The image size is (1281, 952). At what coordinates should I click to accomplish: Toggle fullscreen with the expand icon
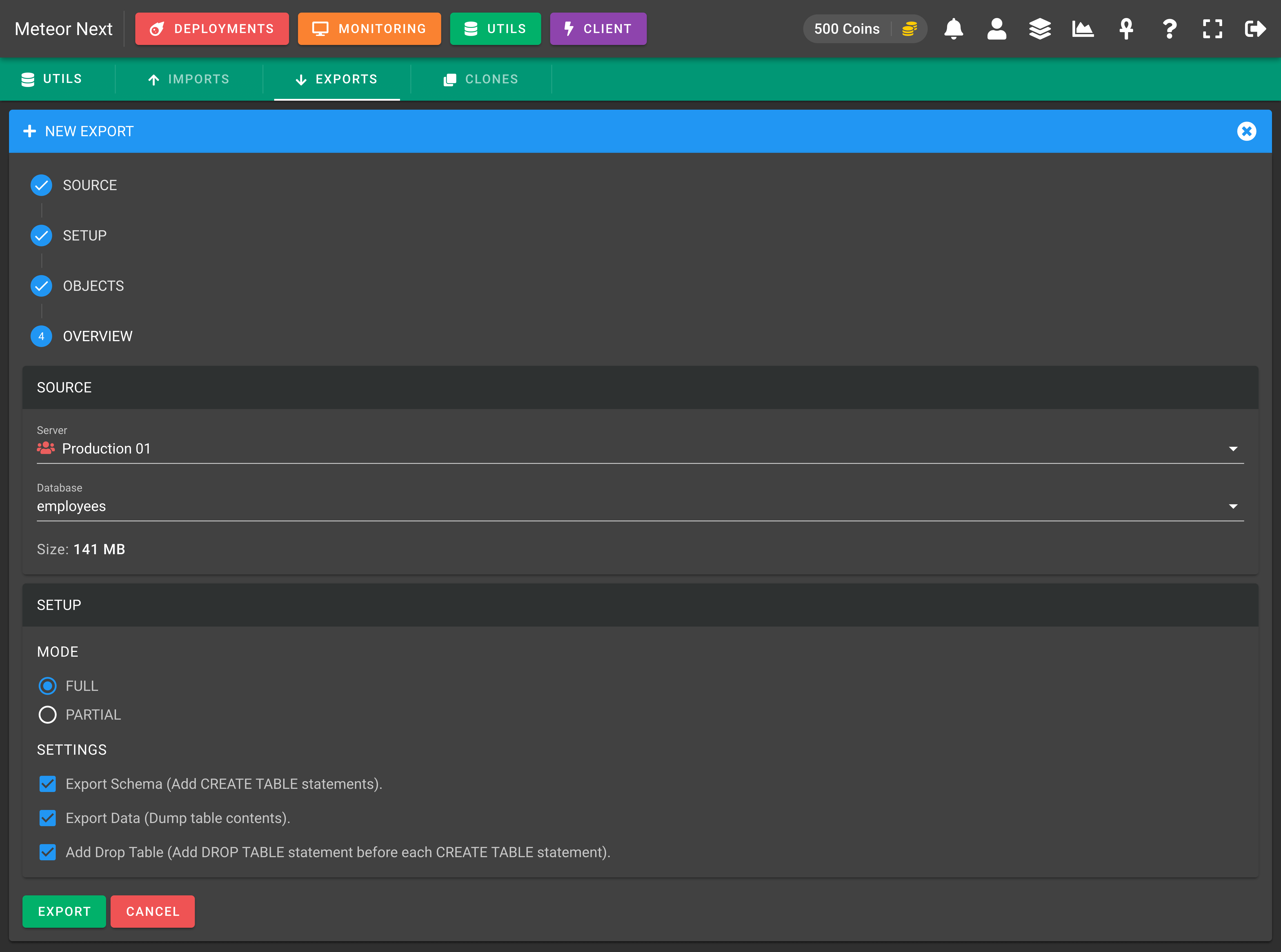tap(1212, 29)
